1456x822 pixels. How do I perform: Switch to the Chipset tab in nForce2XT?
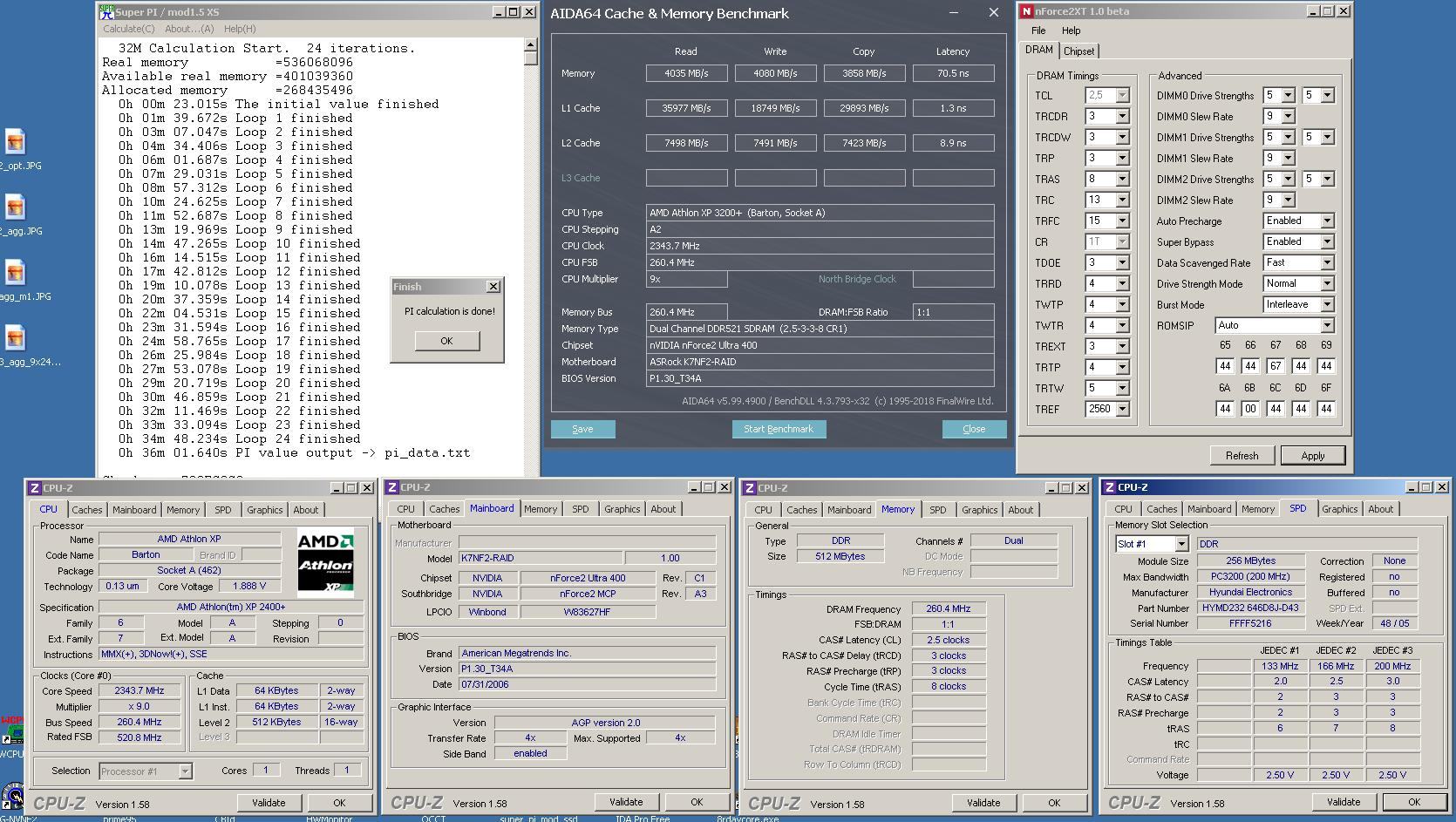click(x=1078, y=51)
